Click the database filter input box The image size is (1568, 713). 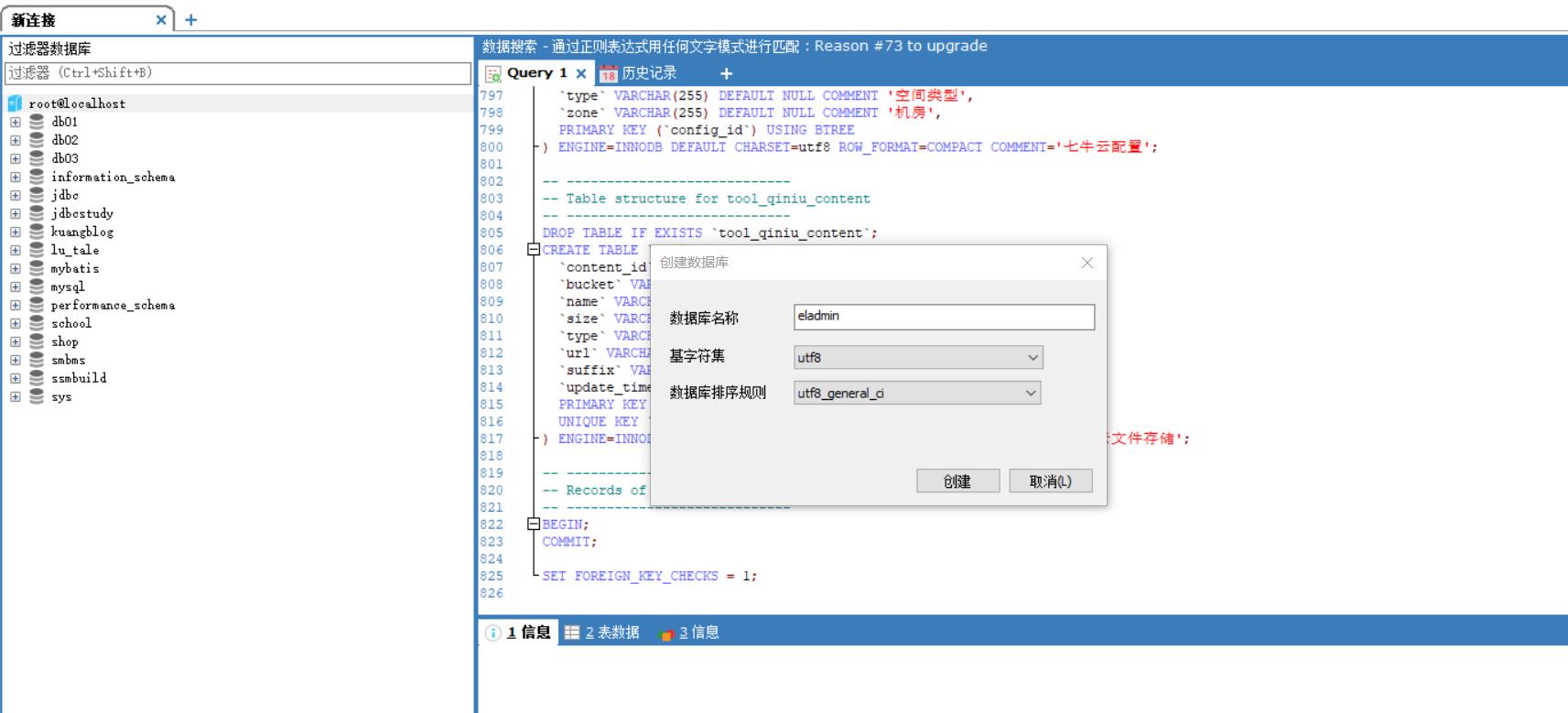238,73
